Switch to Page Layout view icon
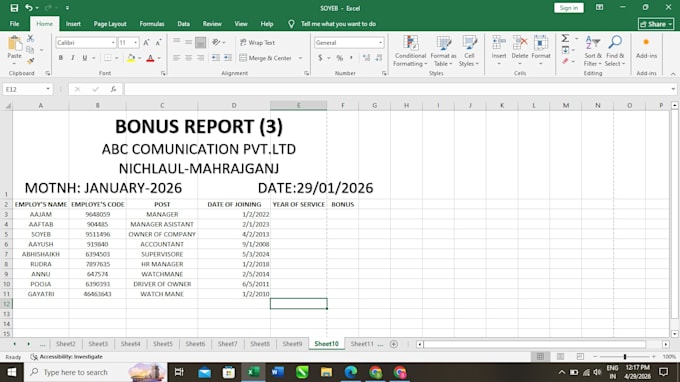 click(560, 356)
